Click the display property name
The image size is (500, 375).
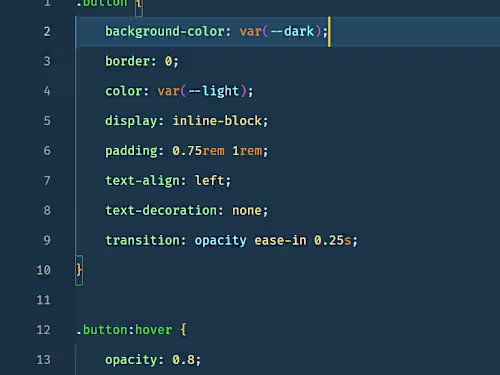[x=131, y=121]
